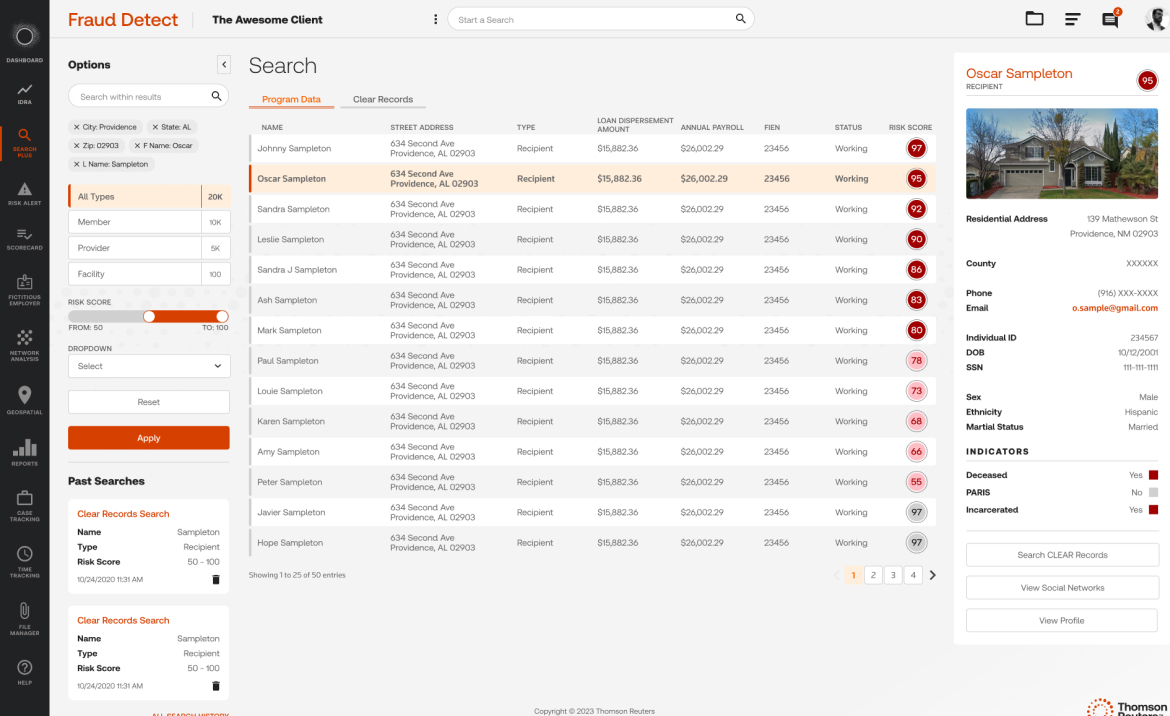Viewport: 1170px width, 716px height.
Task: Open the o.sample@gmail.com email link
Action: pos(1115,308)
